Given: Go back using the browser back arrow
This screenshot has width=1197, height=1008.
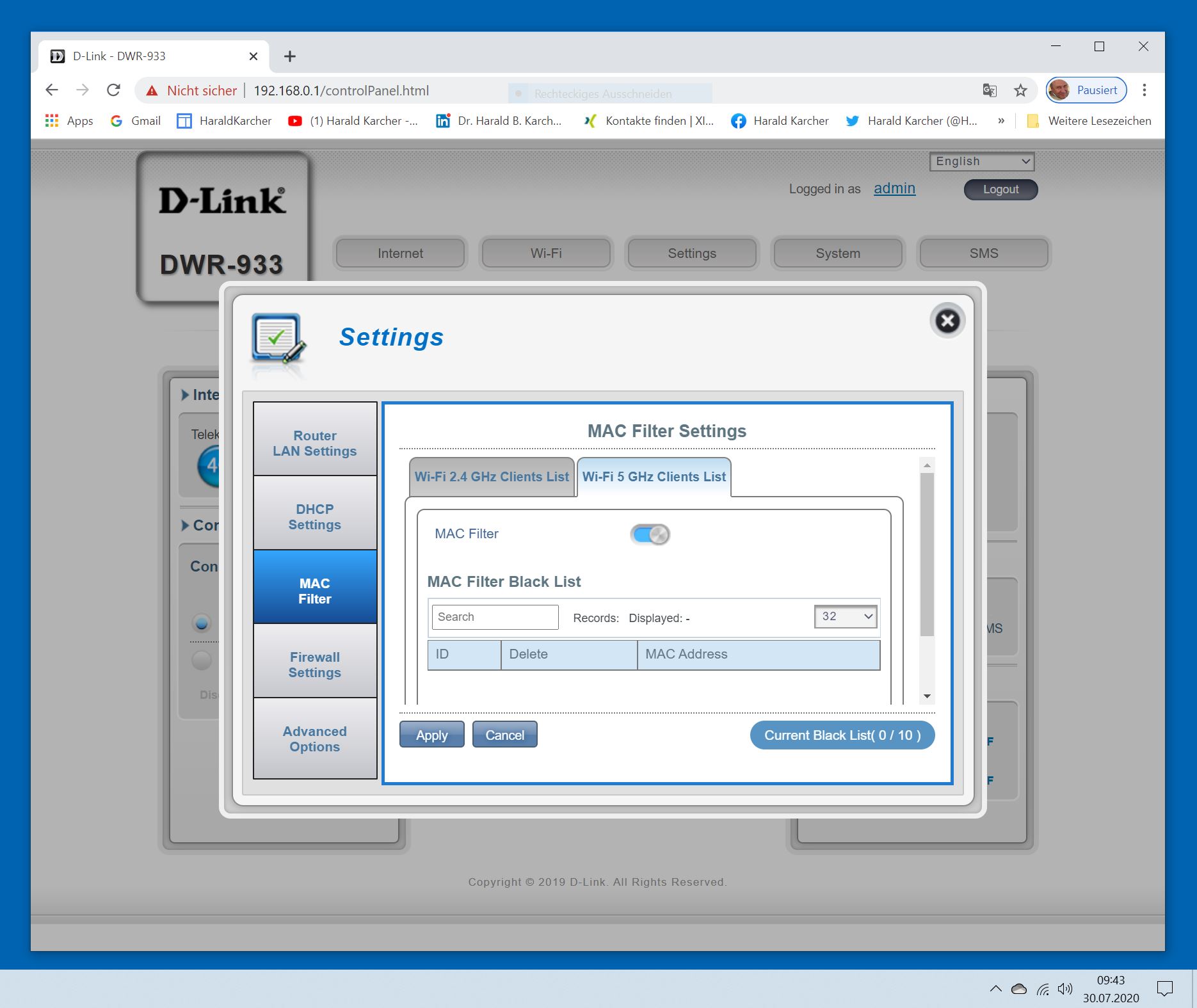Looking at the screenshot, I should pos(52,90).
